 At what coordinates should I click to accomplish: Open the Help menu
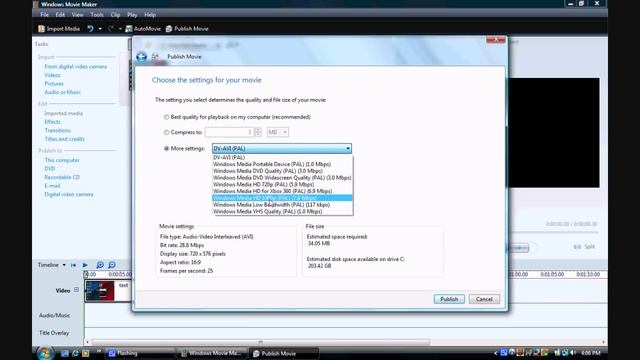tap(150, 15)
